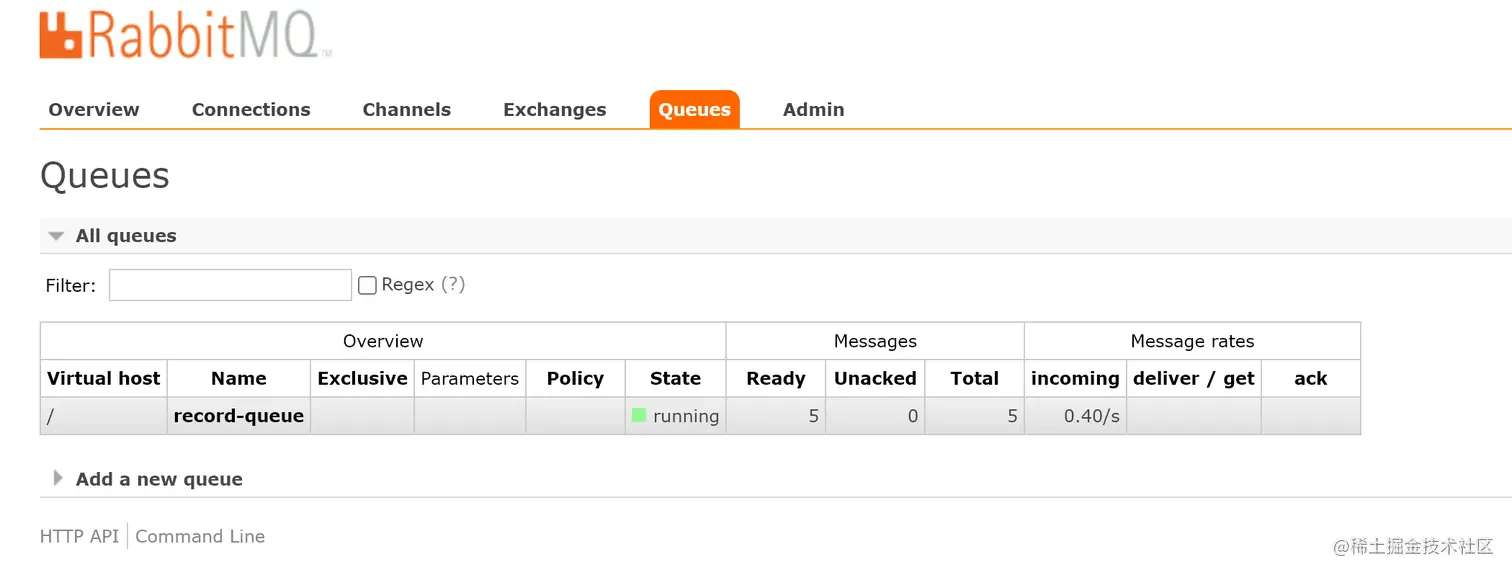Switch to the Connections tab
The image size is (1512, 575).
click(251, 110)
